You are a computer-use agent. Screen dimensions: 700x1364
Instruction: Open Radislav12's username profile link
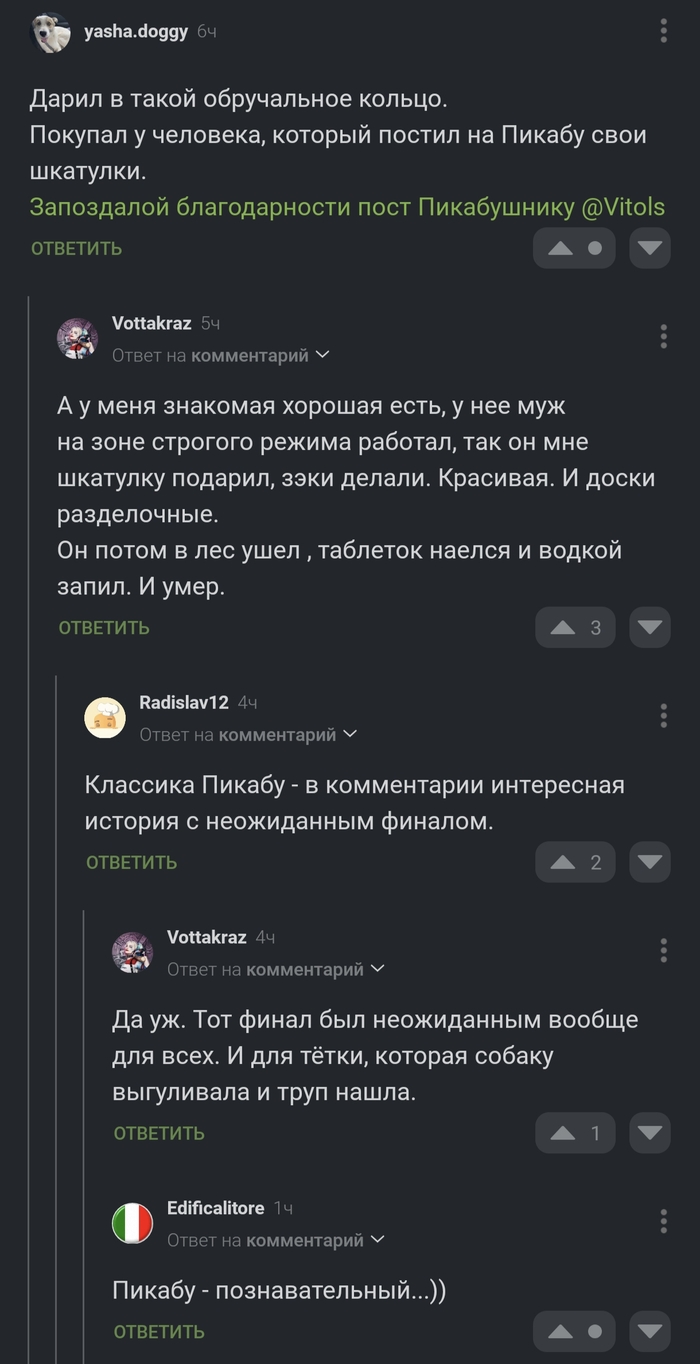pos(183,703)
